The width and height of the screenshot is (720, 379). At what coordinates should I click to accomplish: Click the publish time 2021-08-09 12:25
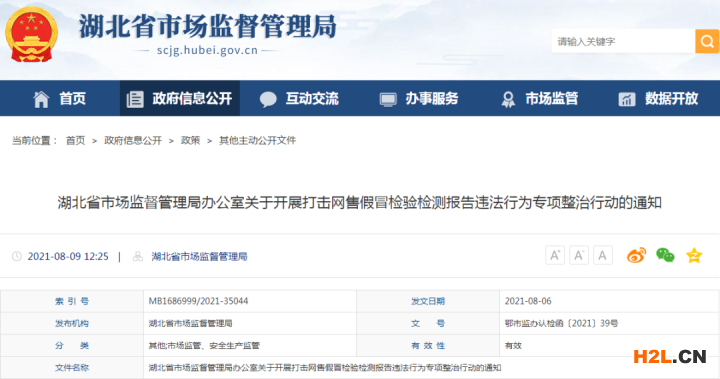[x=68, y=256]
